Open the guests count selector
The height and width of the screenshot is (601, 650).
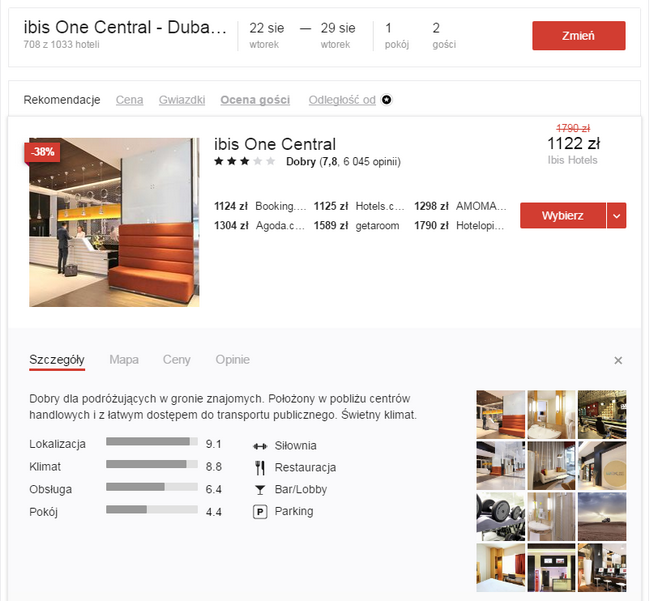pyautogui.click(x=436, y=35)
